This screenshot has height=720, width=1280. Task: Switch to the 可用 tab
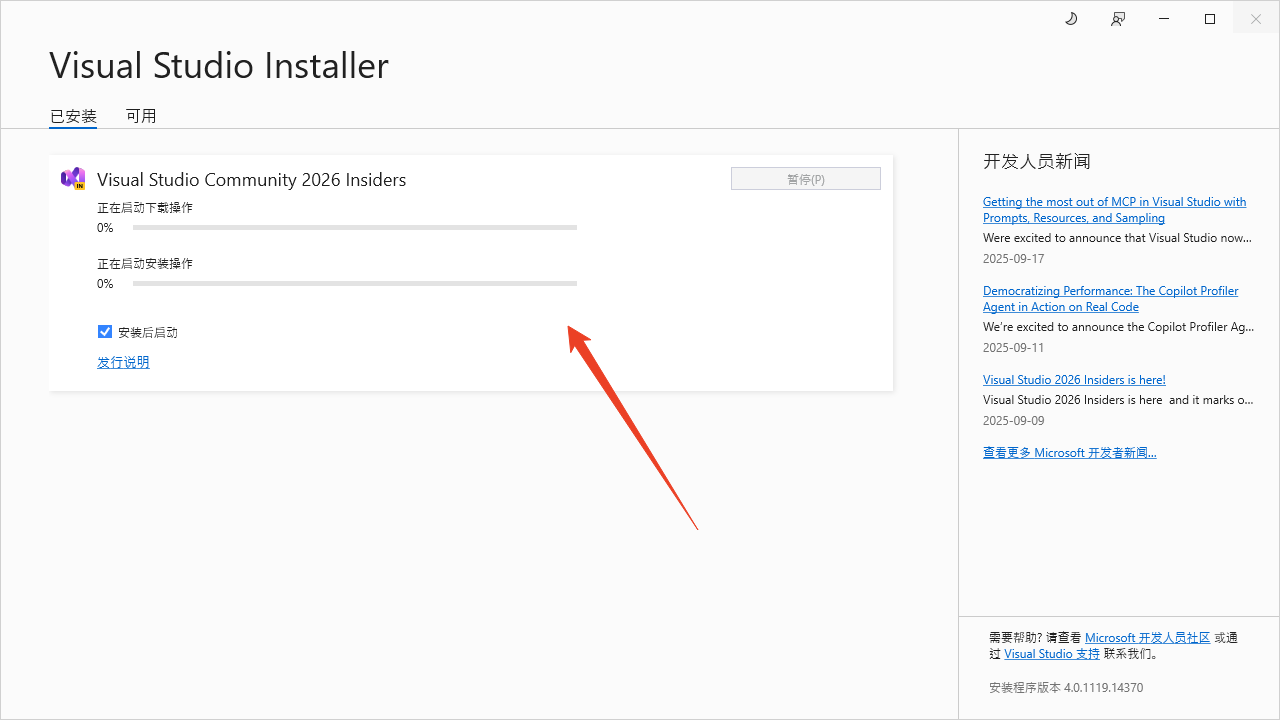141,116
